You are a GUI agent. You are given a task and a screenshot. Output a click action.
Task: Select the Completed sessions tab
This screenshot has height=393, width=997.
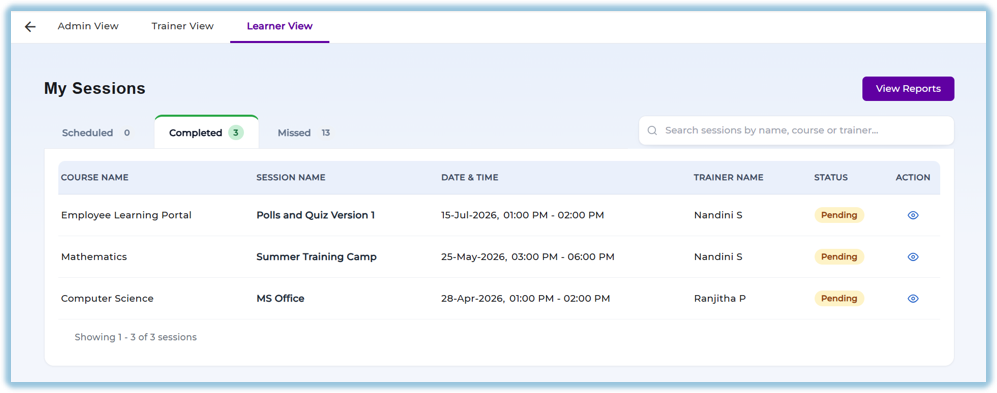207,133
